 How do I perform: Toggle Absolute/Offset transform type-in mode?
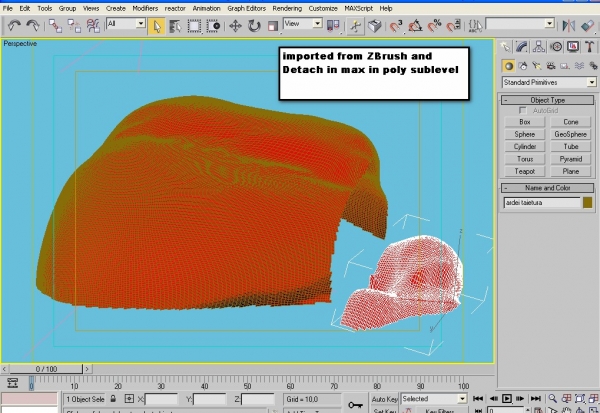click(129, 399)
